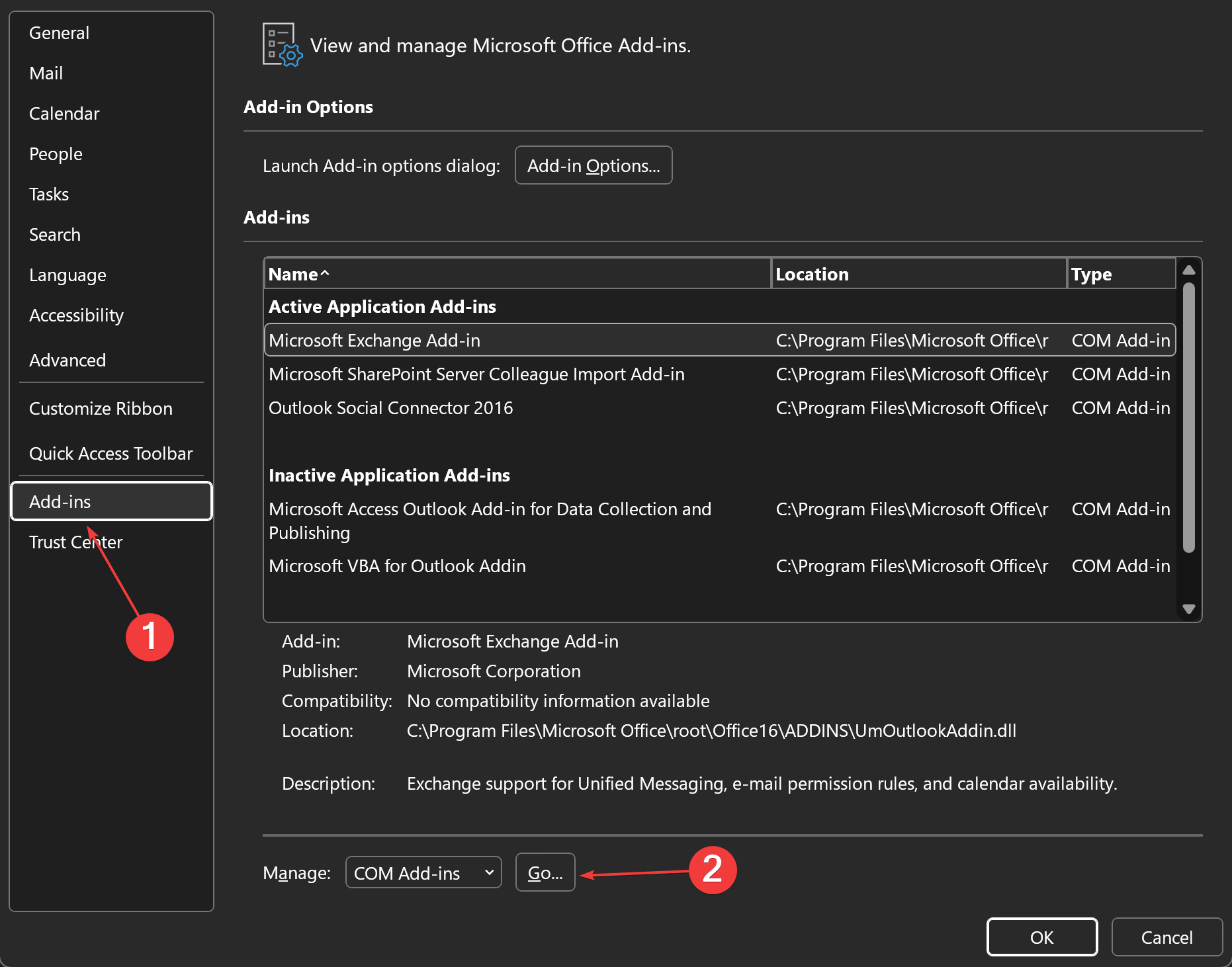Open the People options page
This screenshot has height=967, width=1232.
tap(111, 154)
